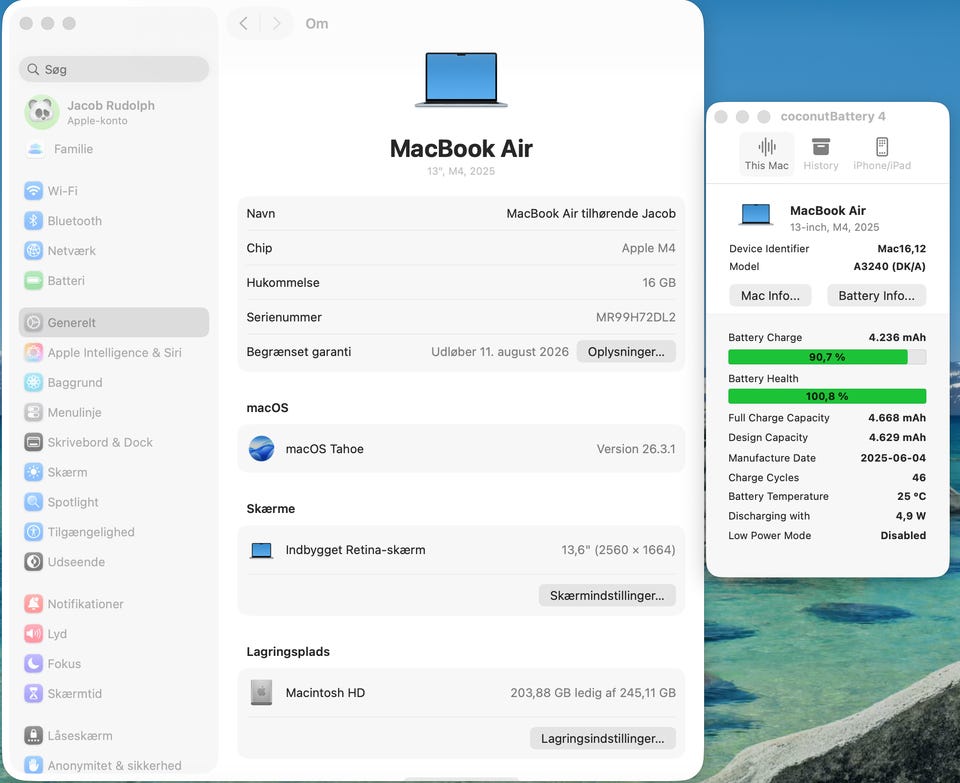Click Apple M4 chip value
This screenshot has width=960, height=783.
tap(648, 248)
